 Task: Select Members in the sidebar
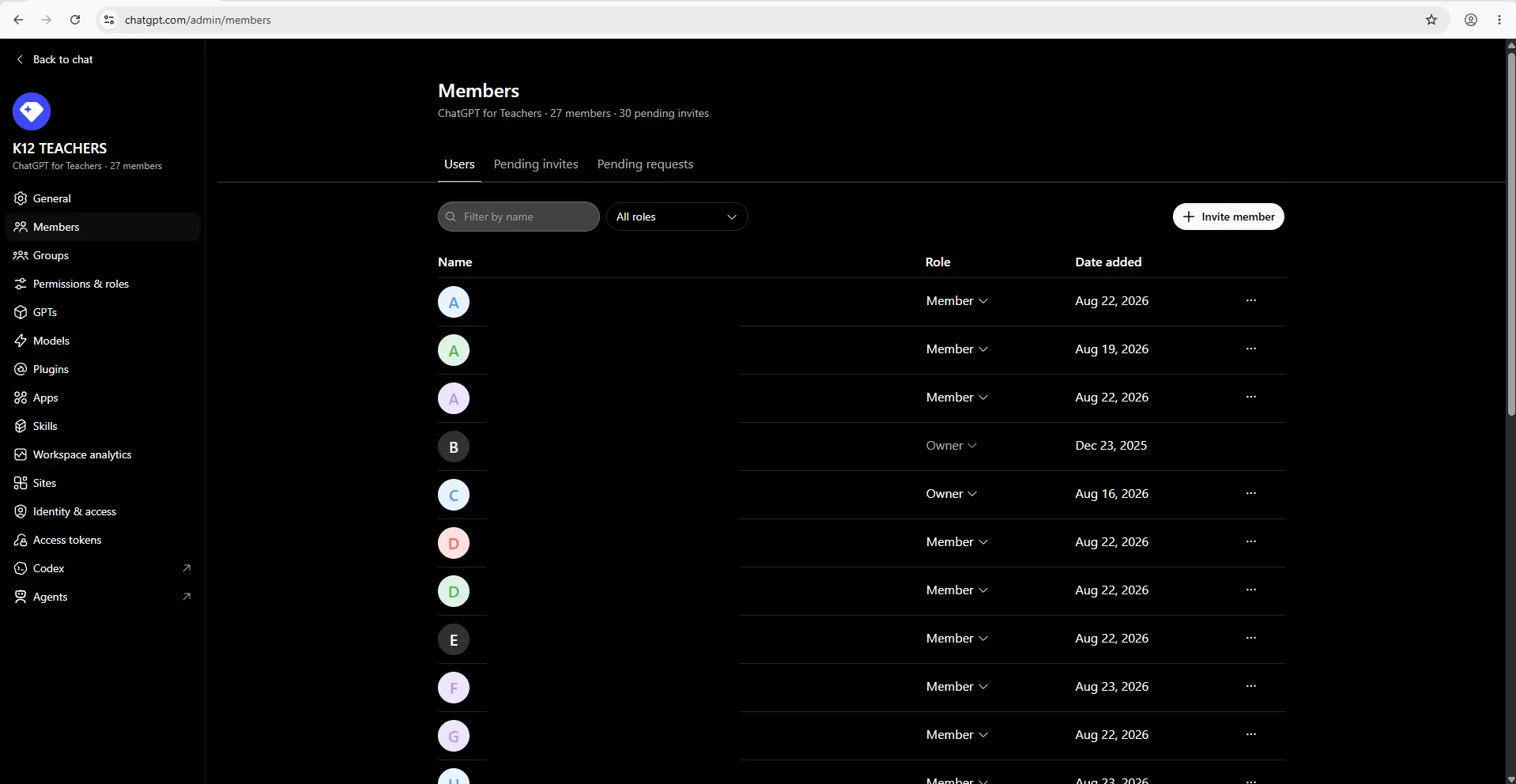pyautogui.click(x=103, y=227)
